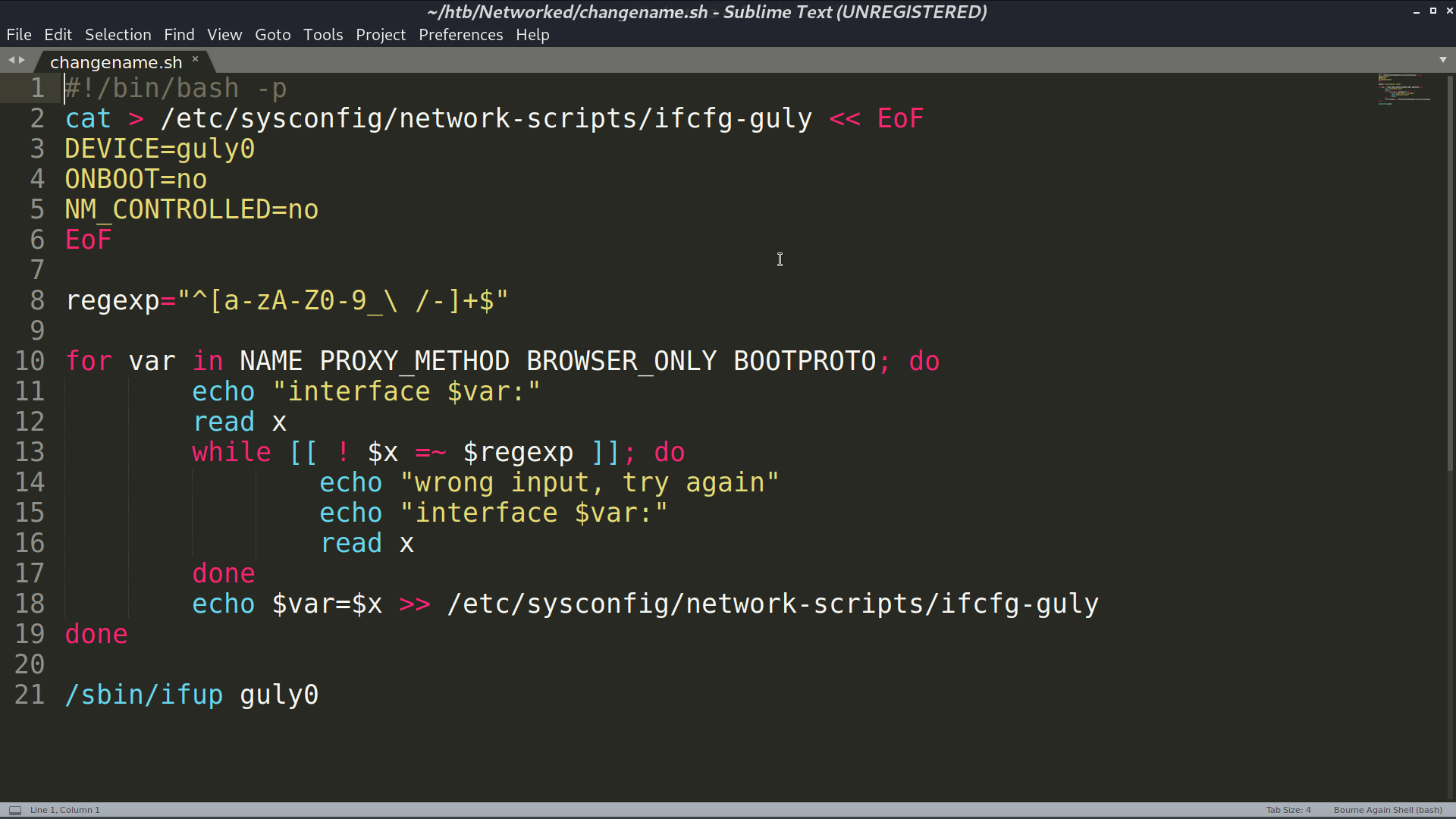Close the changename.sh tab
The width and height of the screenshot is (1456, 819).
tap(195, 58)
